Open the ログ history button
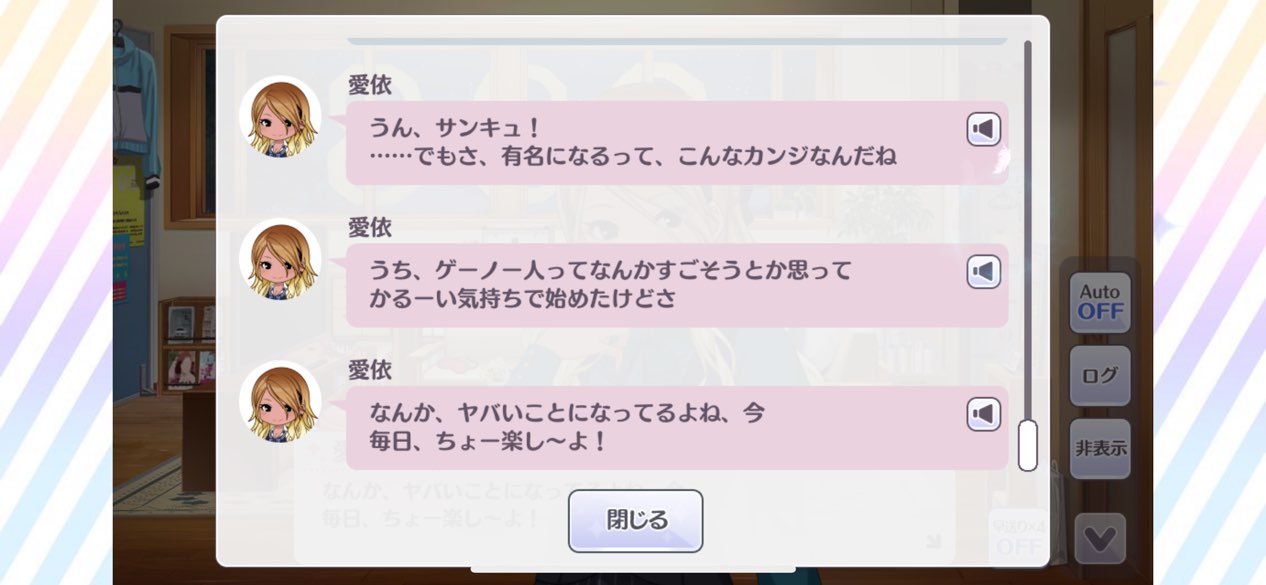The width and height of the screenshot is (1266, 585). pyautogui.click(x=1100, y=376)
